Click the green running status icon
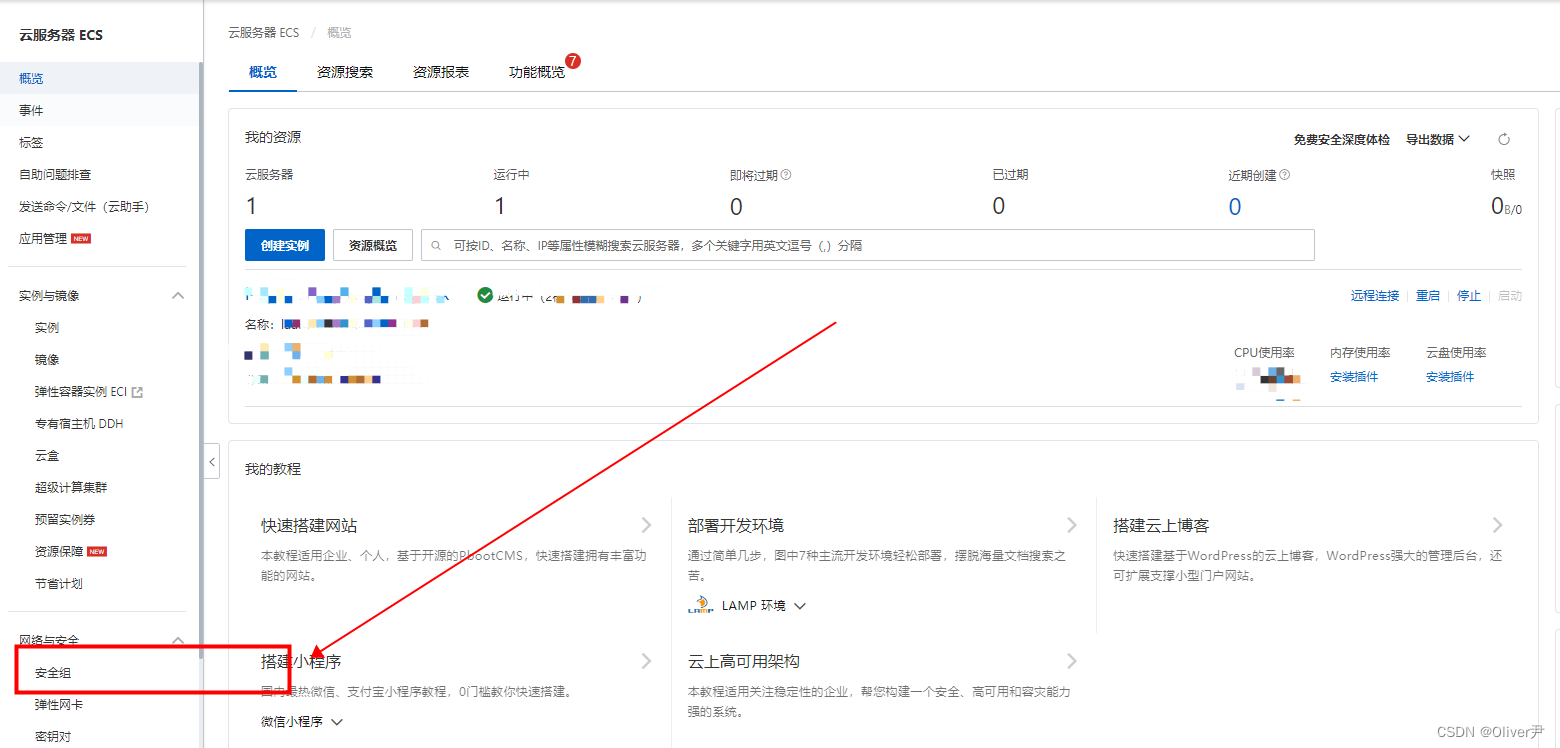The width and height of the screenshot is (1560, 748). click(x=485, y=294)
